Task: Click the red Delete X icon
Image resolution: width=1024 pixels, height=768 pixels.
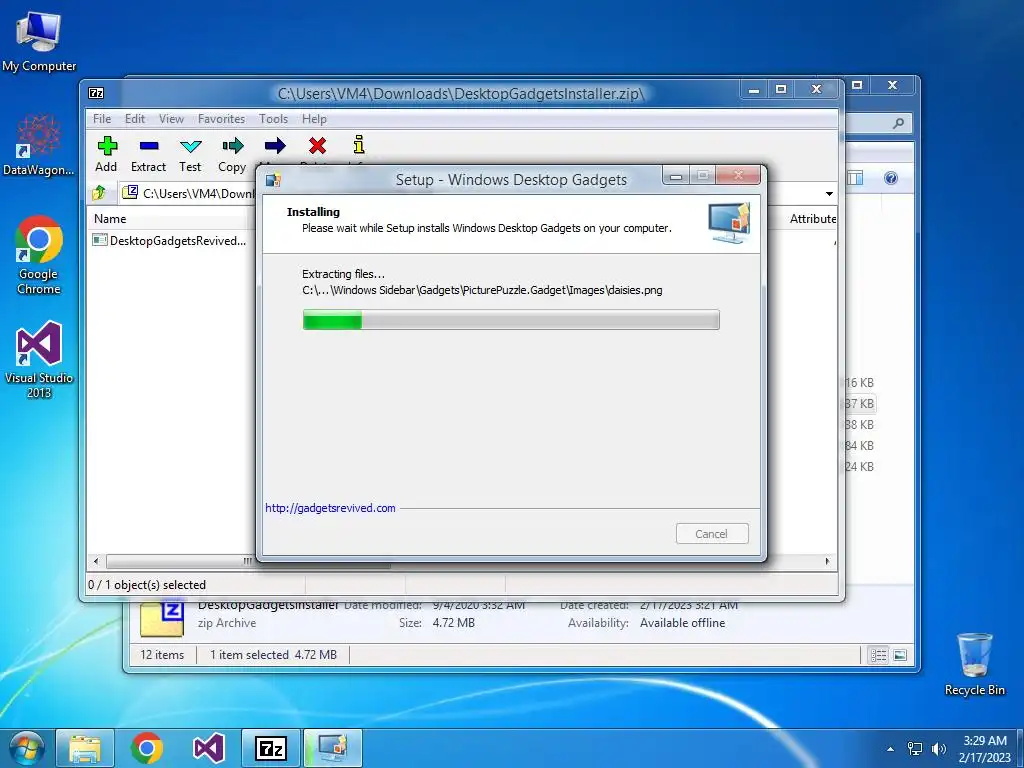Action: click(317, 146)
